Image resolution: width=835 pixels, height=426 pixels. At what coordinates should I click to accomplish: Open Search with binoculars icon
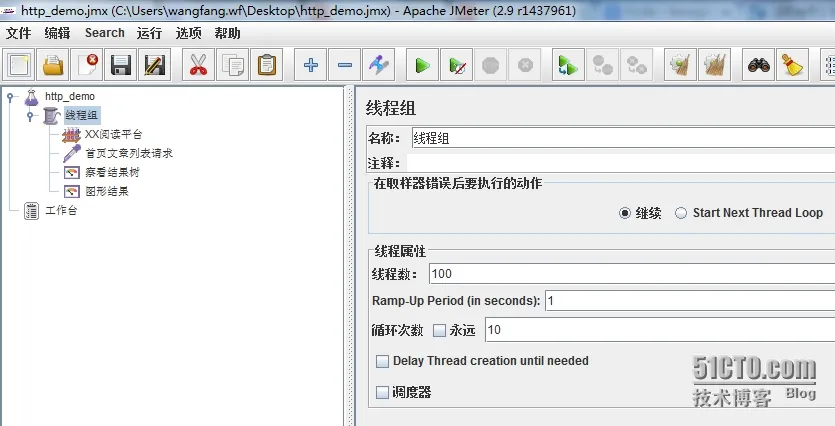[x=759, y=65]
